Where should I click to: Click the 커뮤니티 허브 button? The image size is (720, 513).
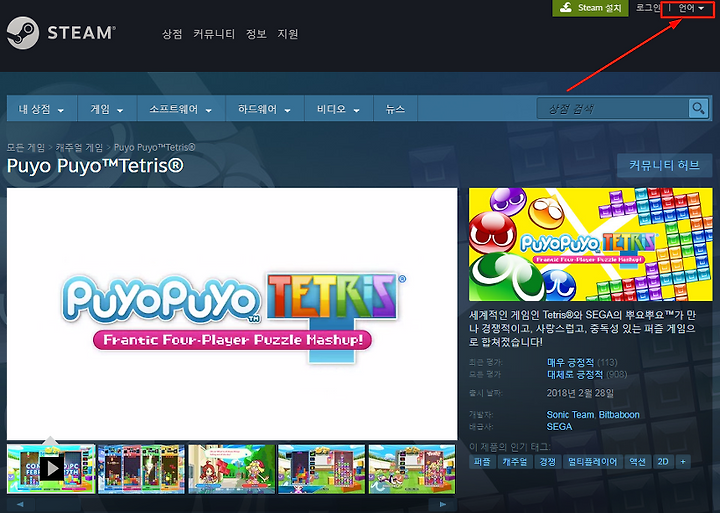click(664, 165)
